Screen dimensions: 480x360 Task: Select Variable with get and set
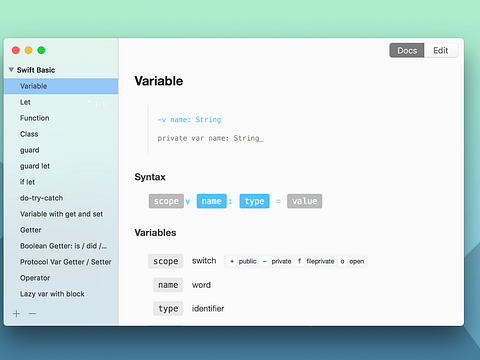coord(61,214)
